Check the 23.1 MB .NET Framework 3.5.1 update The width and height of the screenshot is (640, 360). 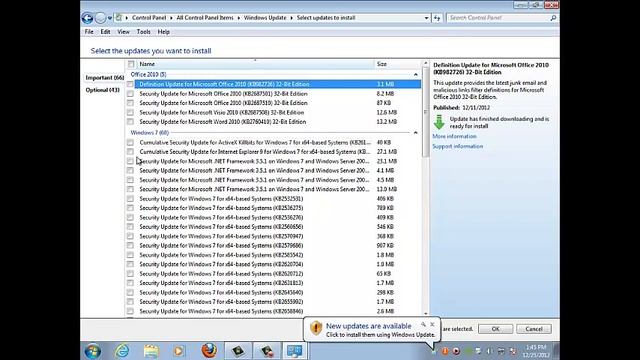pyautogui.click(x=130, y=161)
